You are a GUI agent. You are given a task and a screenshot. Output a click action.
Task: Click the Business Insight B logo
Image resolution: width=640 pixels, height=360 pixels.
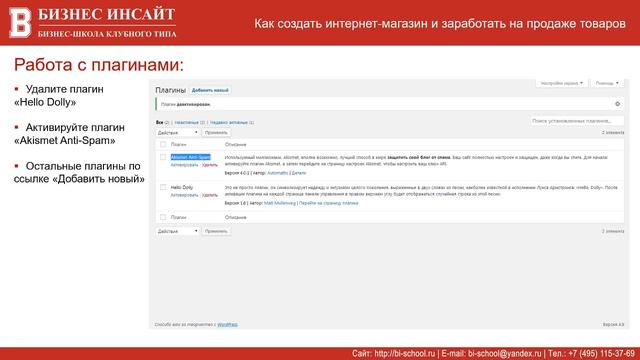coord(20,23)
